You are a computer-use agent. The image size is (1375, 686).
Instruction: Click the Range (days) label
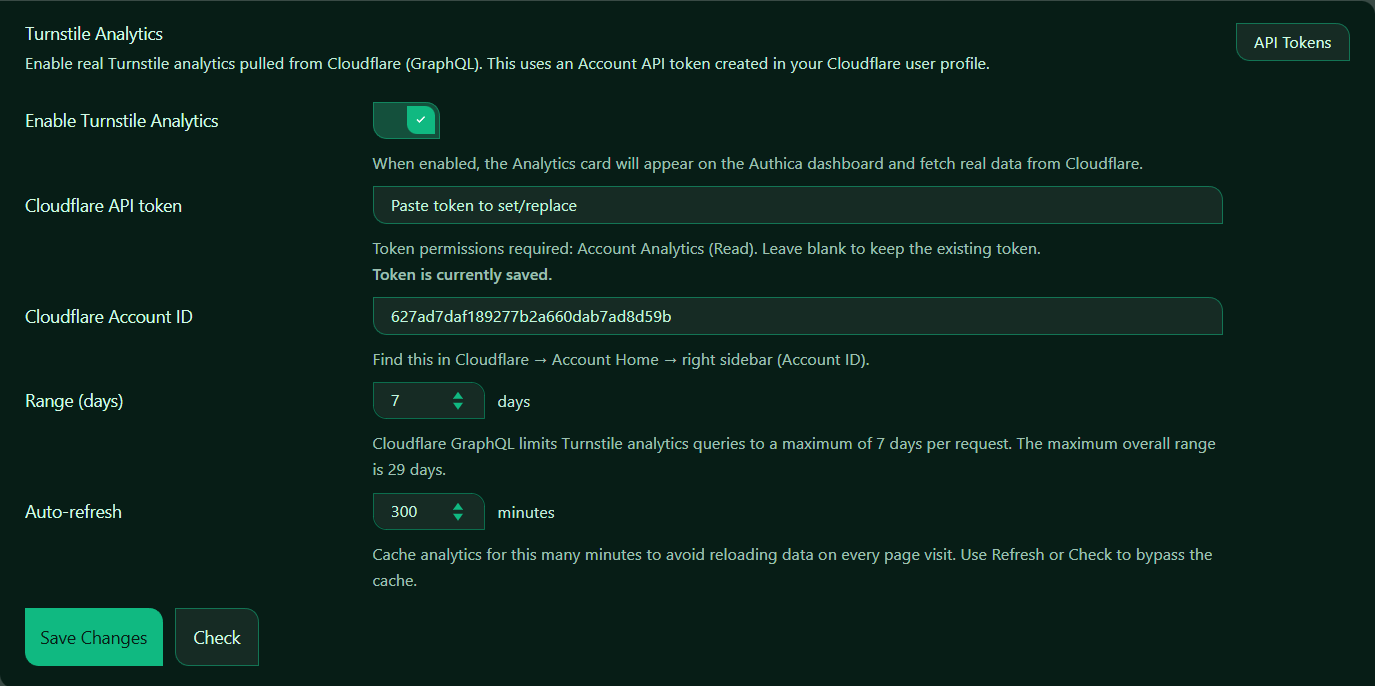pyautogui.click(x=74, y=401)
